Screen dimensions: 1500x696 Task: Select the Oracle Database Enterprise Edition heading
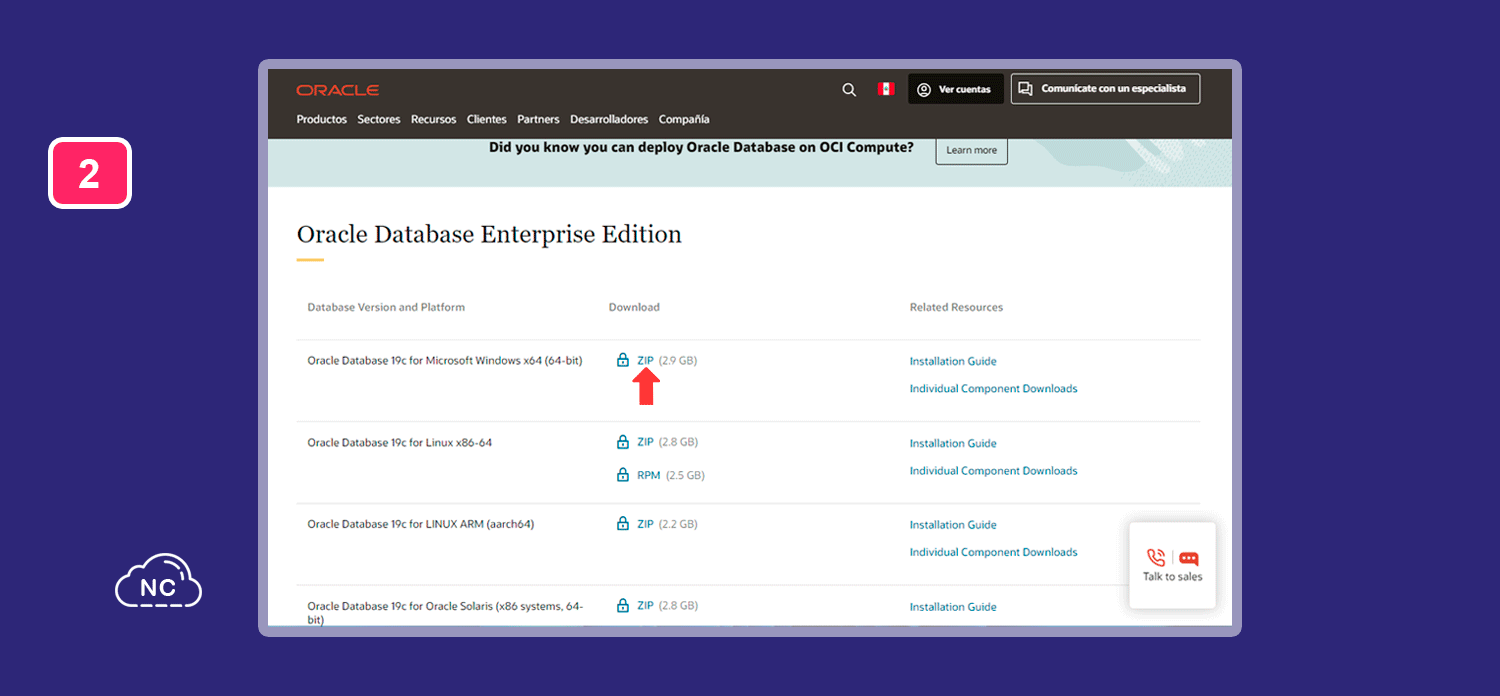pyautogui.click(x=489, y=234)
